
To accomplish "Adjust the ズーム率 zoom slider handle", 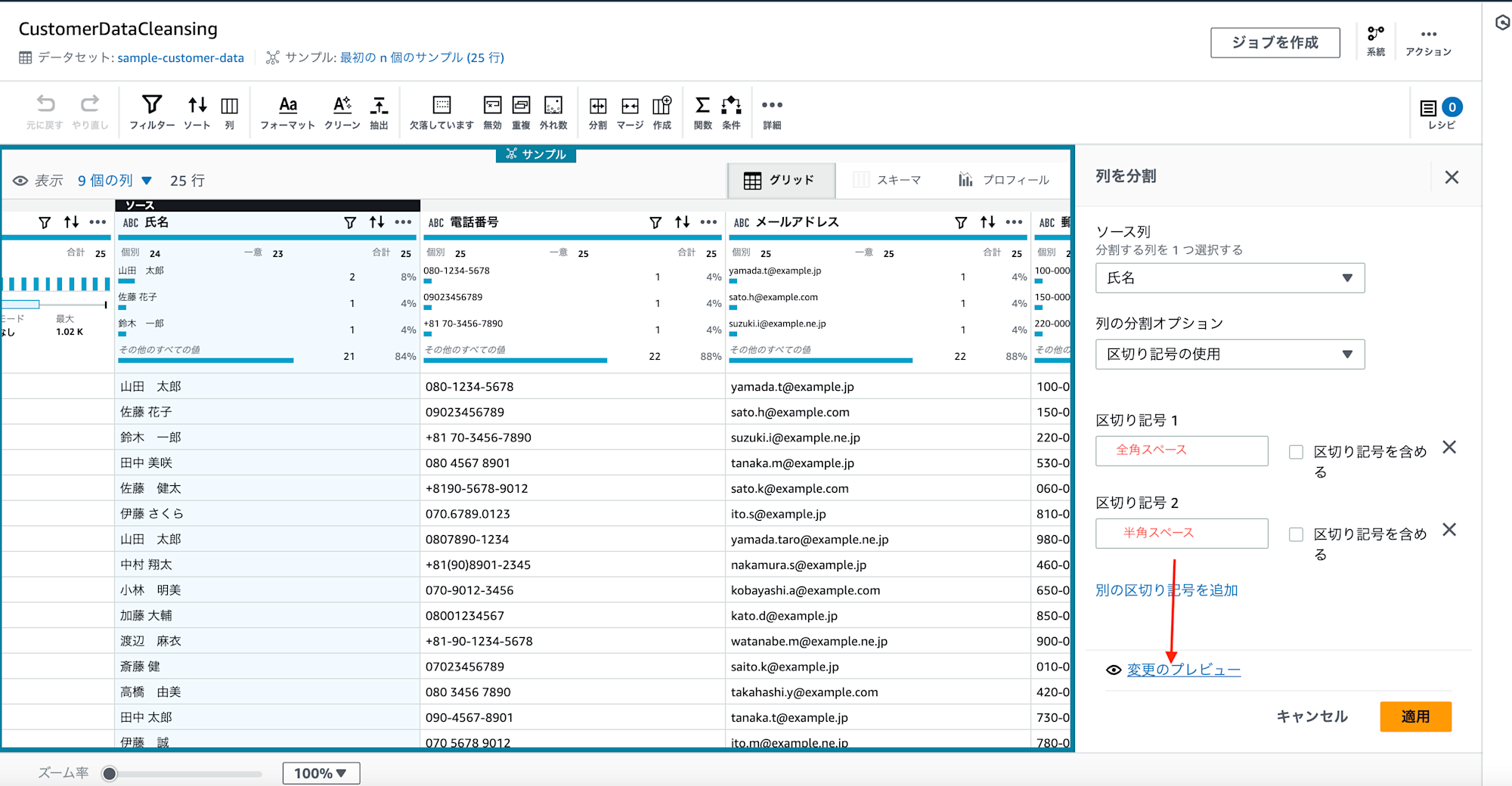I will pos(110,773).
